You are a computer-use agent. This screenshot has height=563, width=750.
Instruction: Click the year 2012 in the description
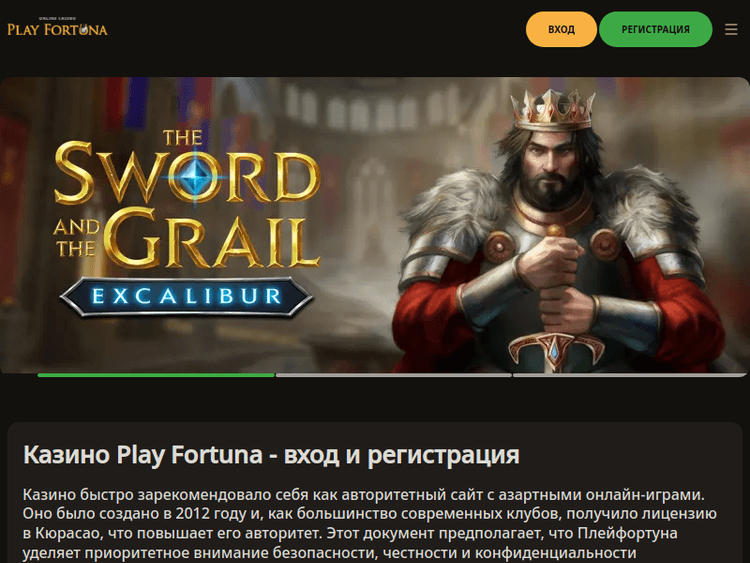[x=192, y=513]
